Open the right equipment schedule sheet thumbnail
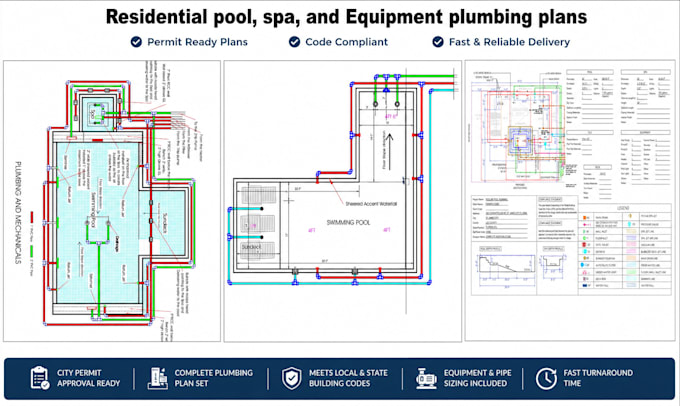The width and height of the screenshot is (680, 406). point(570,201)
